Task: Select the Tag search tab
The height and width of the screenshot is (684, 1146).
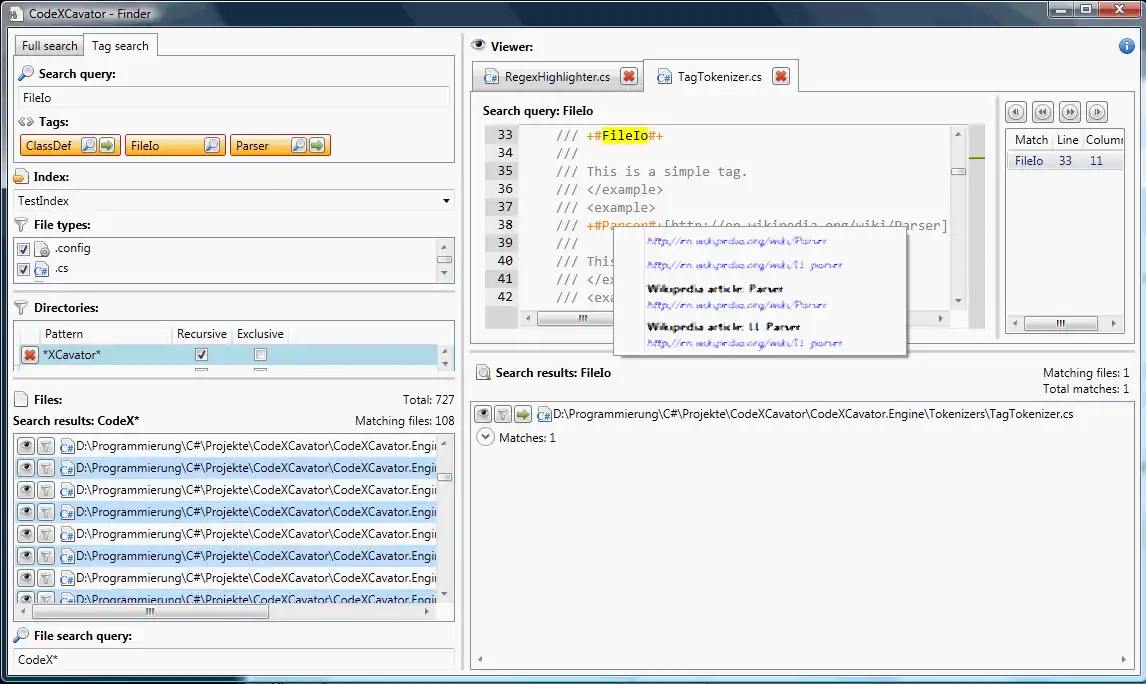Action: (120, 45)
